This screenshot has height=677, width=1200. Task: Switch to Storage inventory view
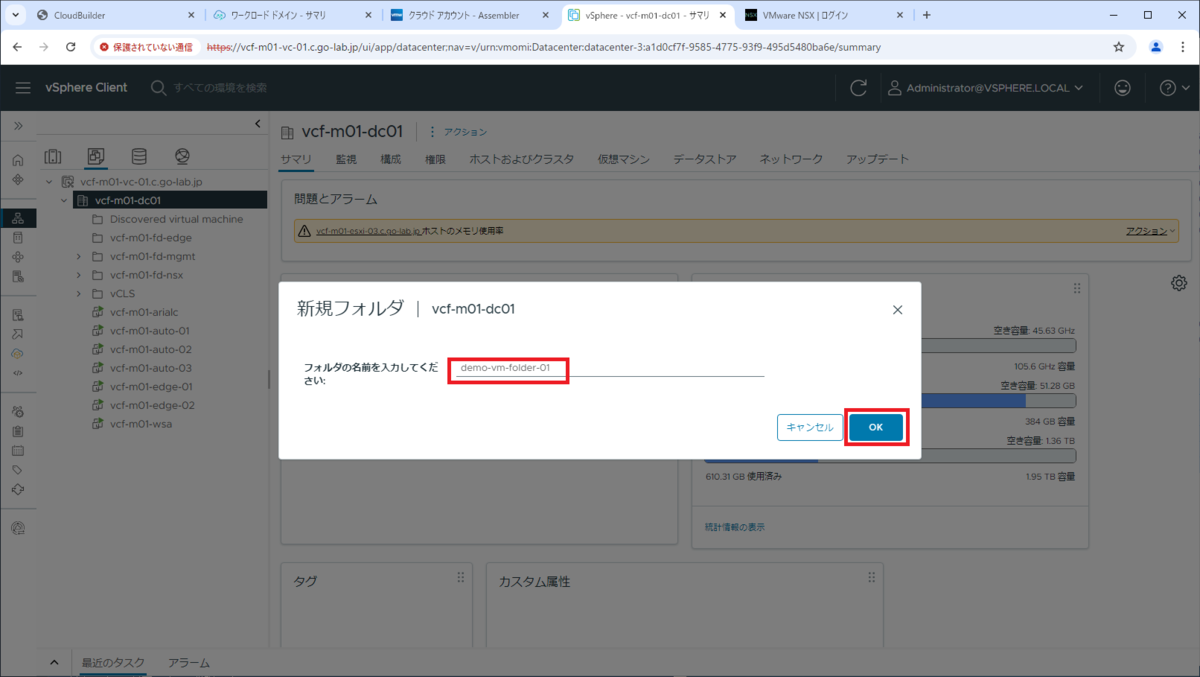tap(139, 157)
